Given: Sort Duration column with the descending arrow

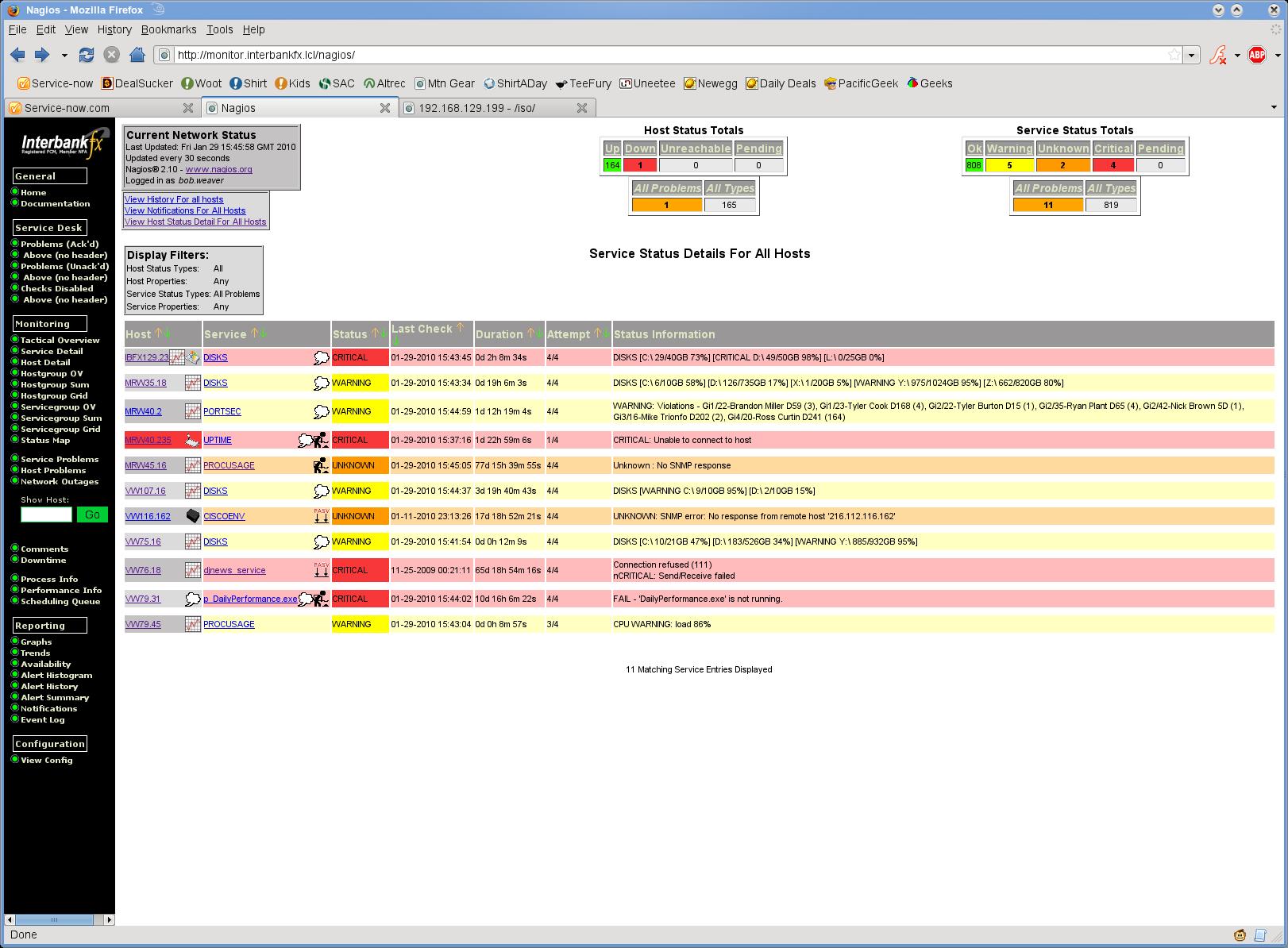Looking at the screenshot, I should coord(539,333).
